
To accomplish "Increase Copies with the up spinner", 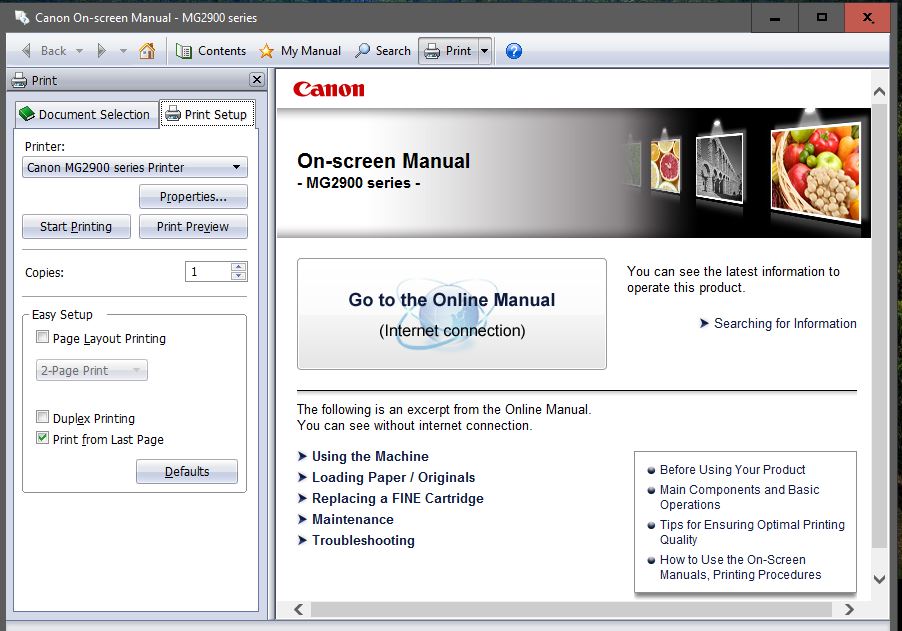I will pyautogui.click(x=238, y=267).
